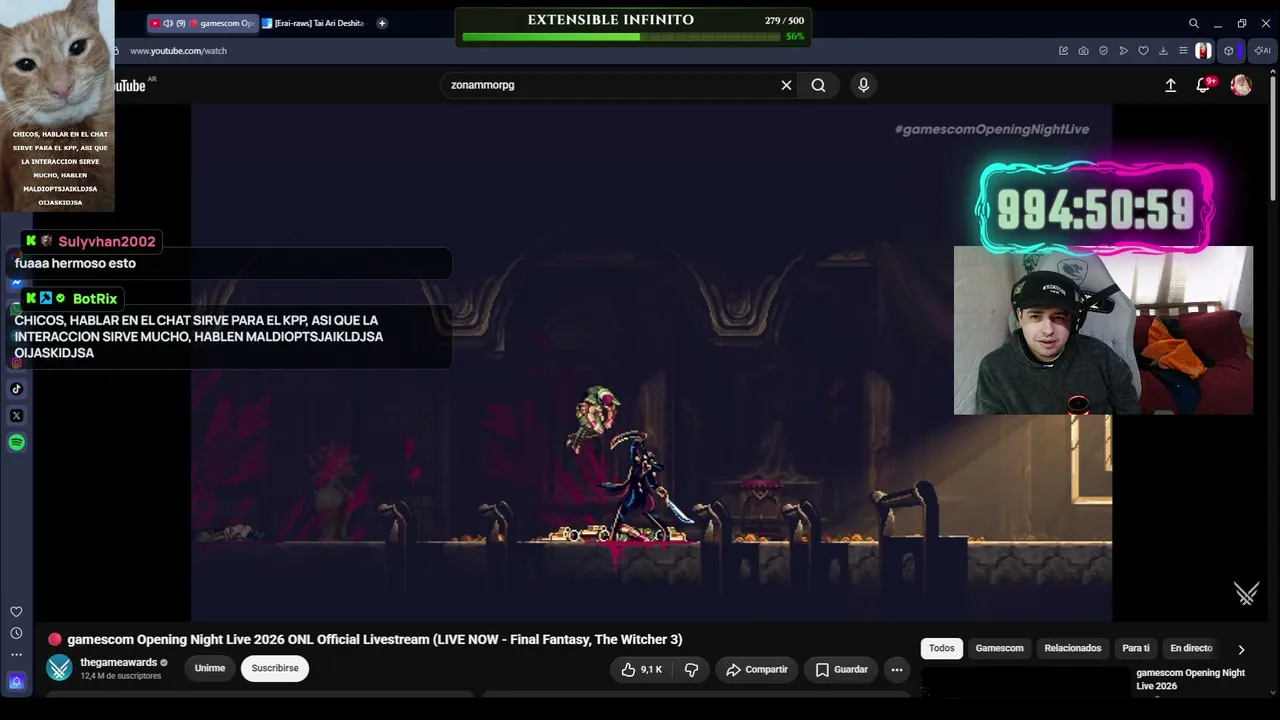
Task: Open browser downloads icon
Action: (1163, 51)
